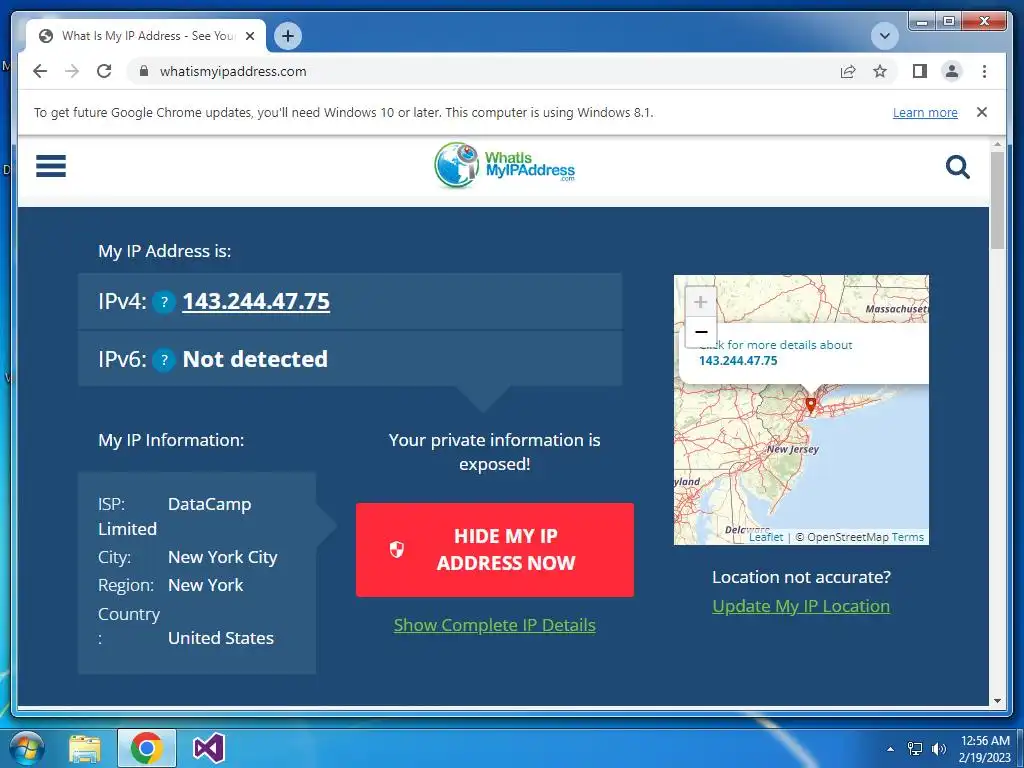Viewport: 1024px width, 768px height.
Task: Select the What Is My IP Address tab
Action: [x=145, y=36]
